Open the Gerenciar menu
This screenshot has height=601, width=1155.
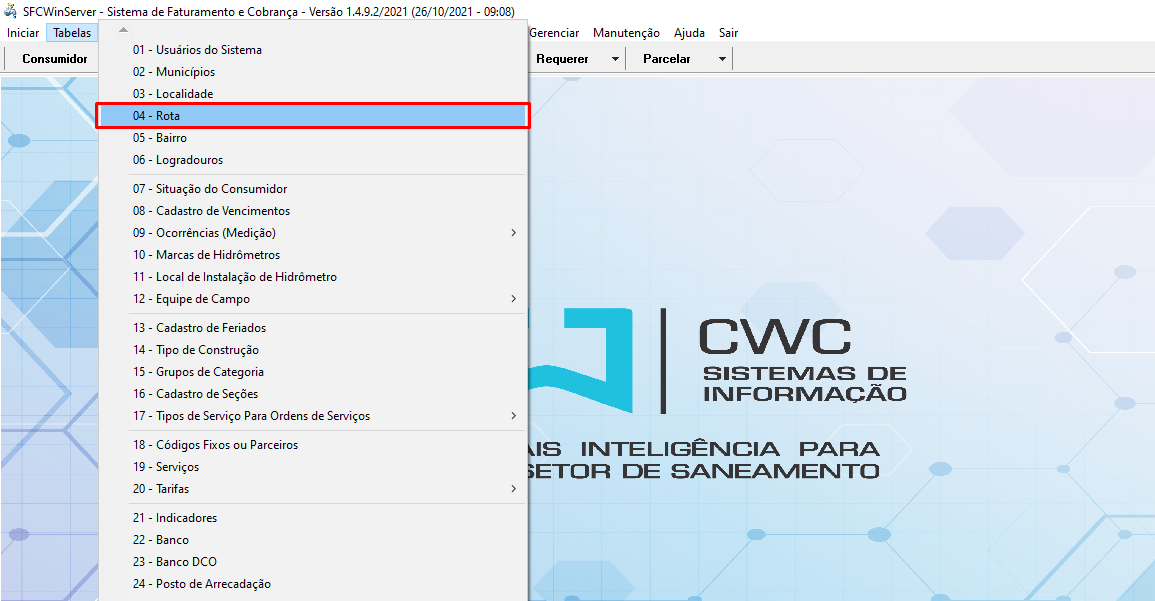tap(556, 33)
